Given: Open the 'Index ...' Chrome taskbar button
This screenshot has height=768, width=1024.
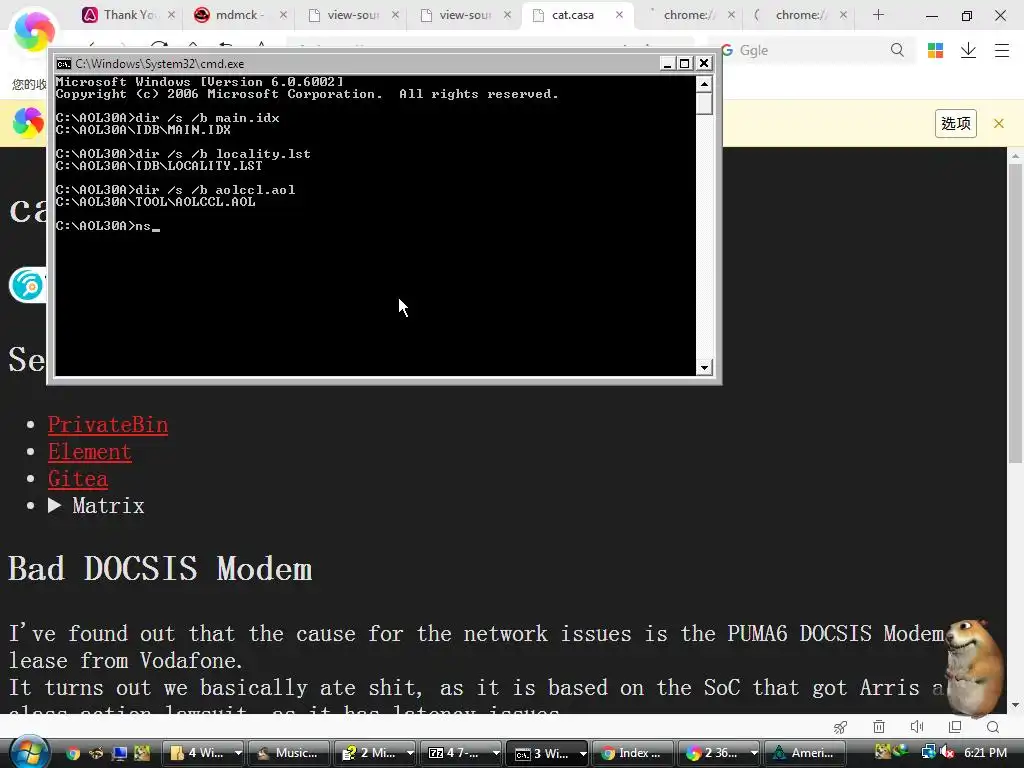Looking at the screenshot, I should coord(632,753).
